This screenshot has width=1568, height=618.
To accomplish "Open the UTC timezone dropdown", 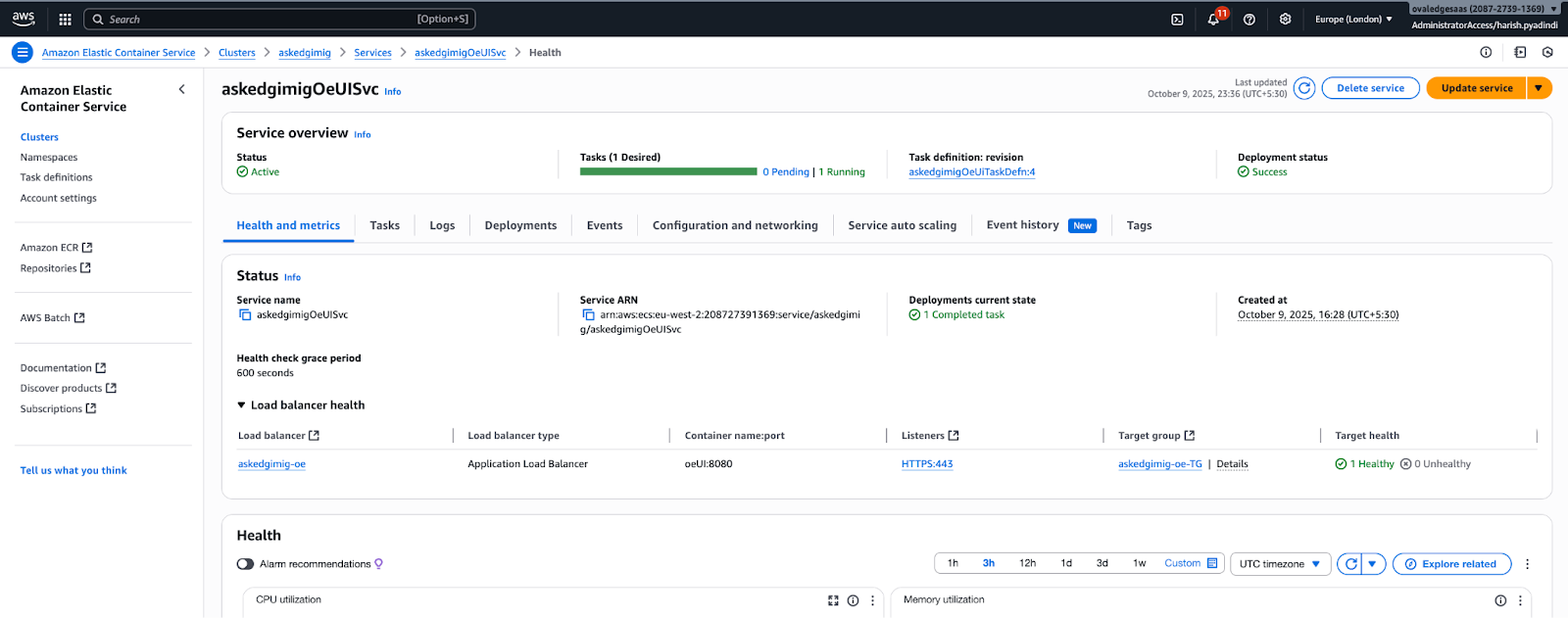I will click(1280, 564).
